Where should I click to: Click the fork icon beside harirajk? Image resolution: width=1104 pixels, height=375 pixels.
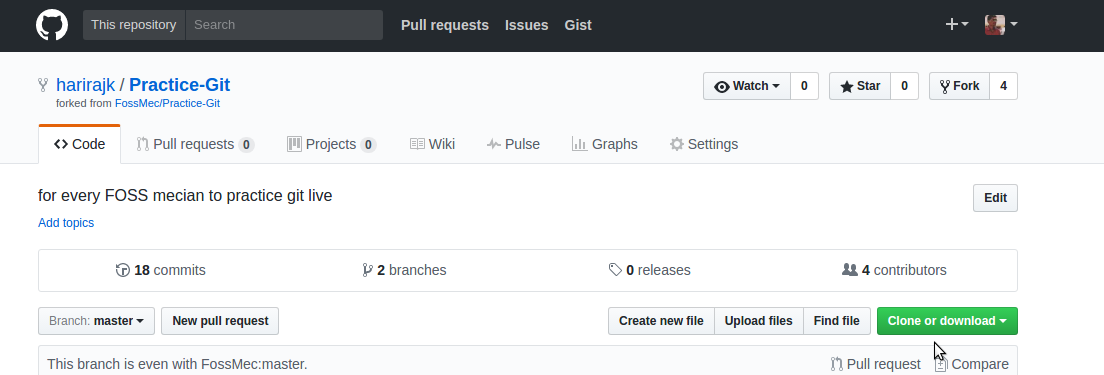[x=44, y=85]
